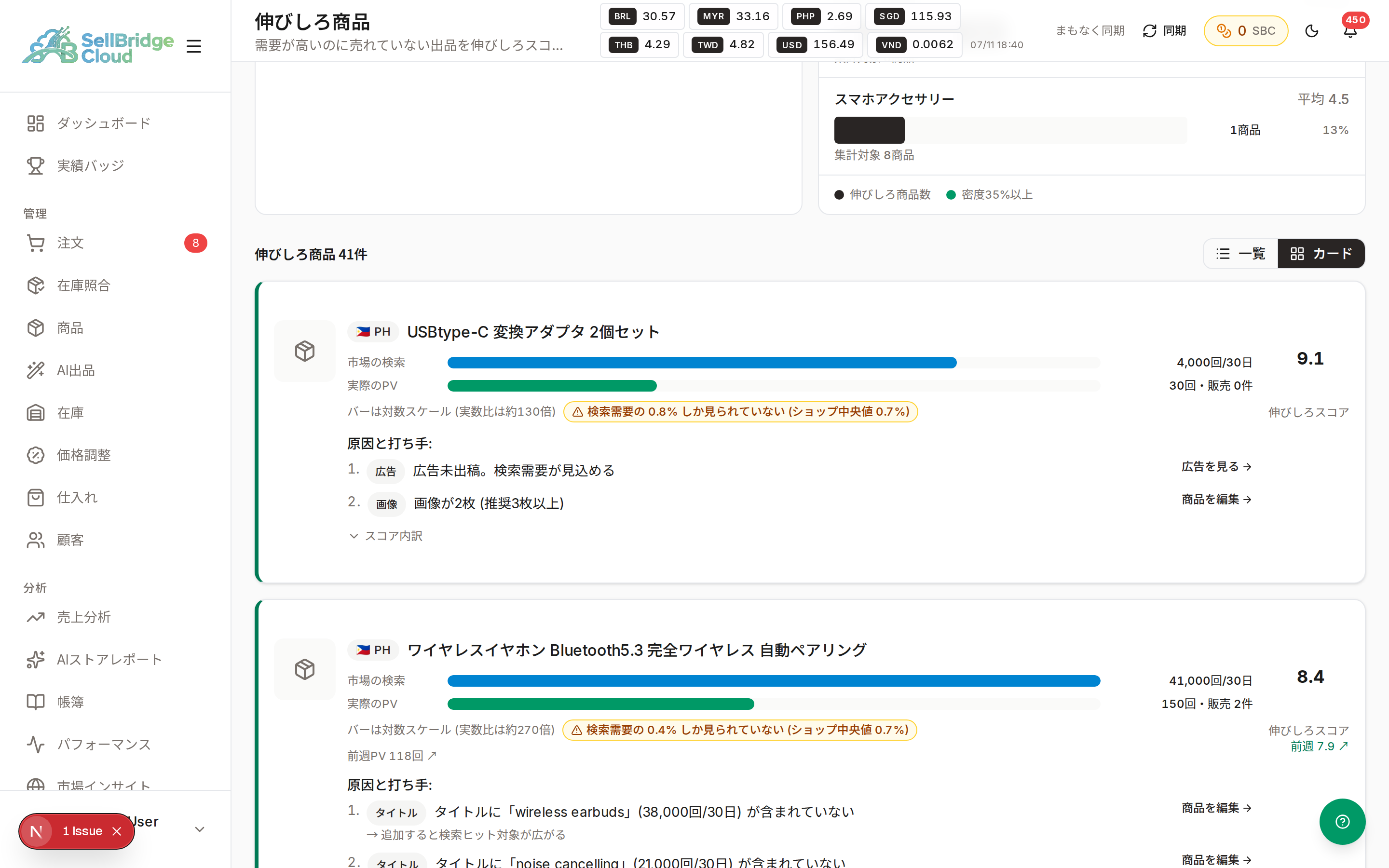This screenshot has height=868, width=1389.
Task: Open 実績バッジ trophy menu item
Action: click(115, 165)
